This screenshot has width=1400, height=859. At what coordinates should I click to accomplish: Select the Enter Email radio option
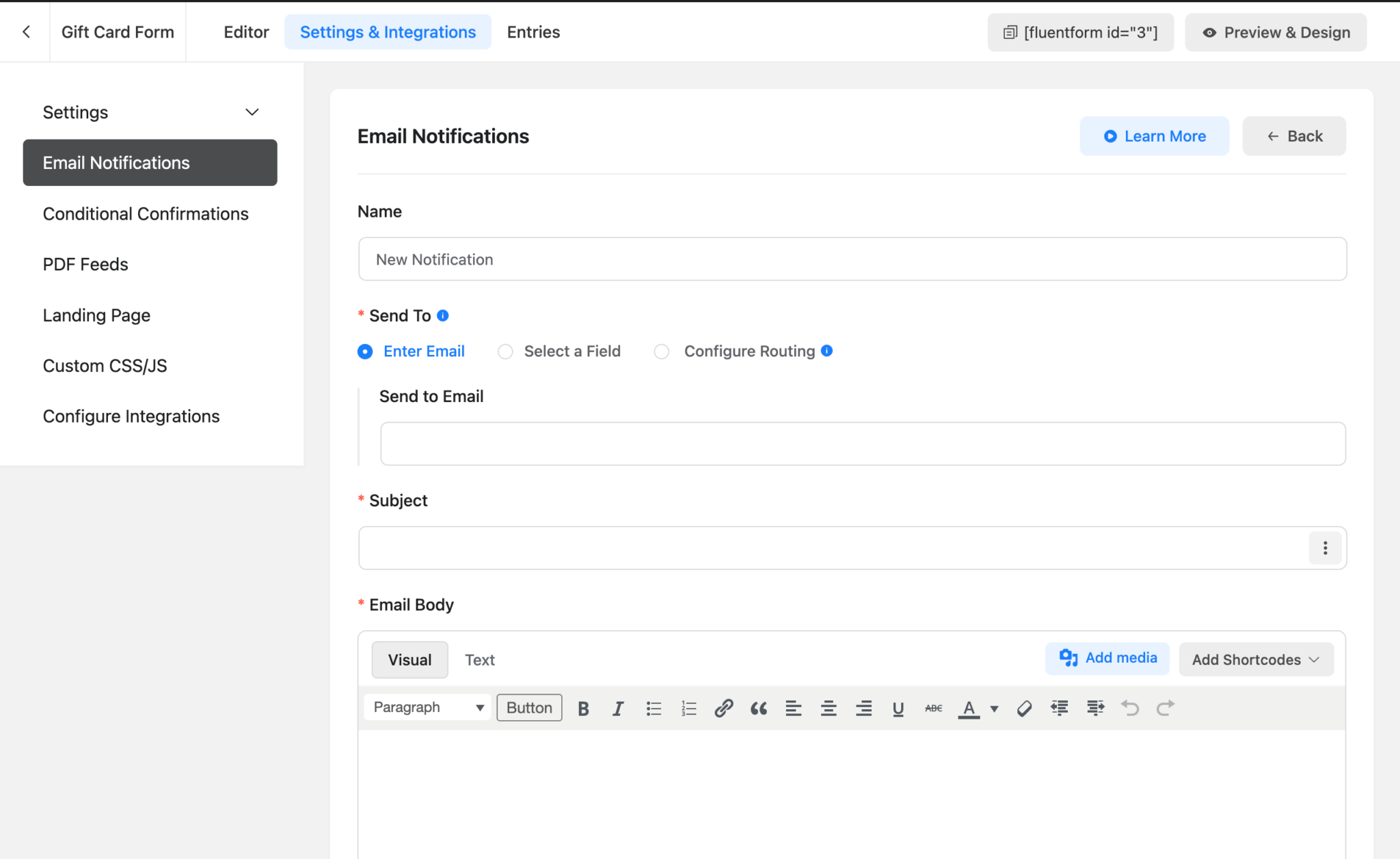pyautogui.click(x=366, y=351)
